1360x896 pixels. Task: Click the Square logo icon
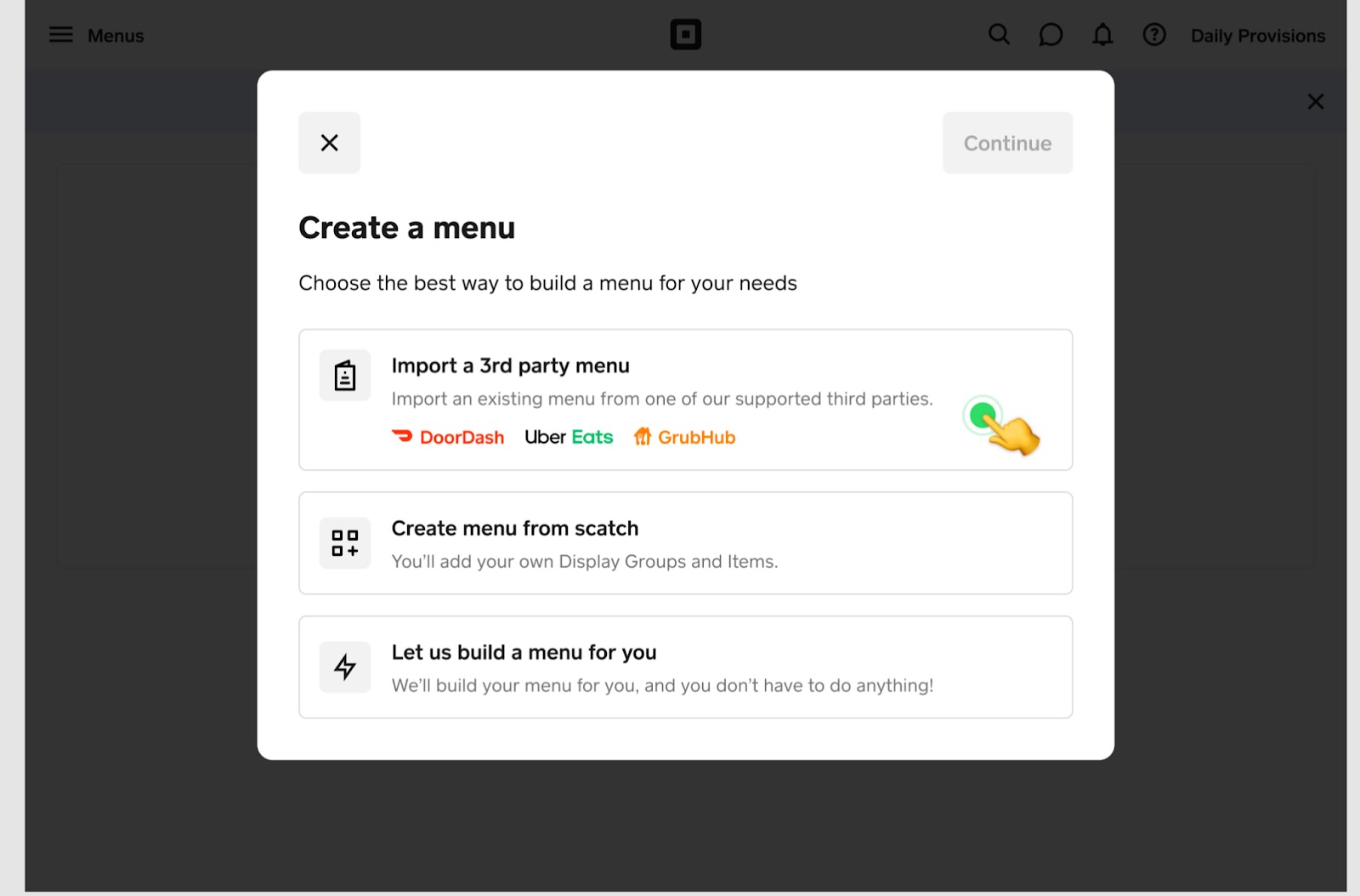(685, 35)
